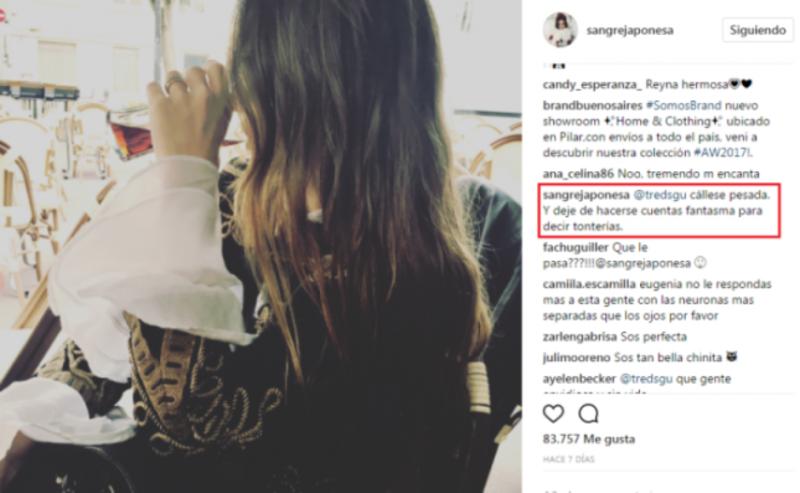The image size is (800, 493).
Task: Toggle the Siguiendo follow button
Action: point(758,30)
